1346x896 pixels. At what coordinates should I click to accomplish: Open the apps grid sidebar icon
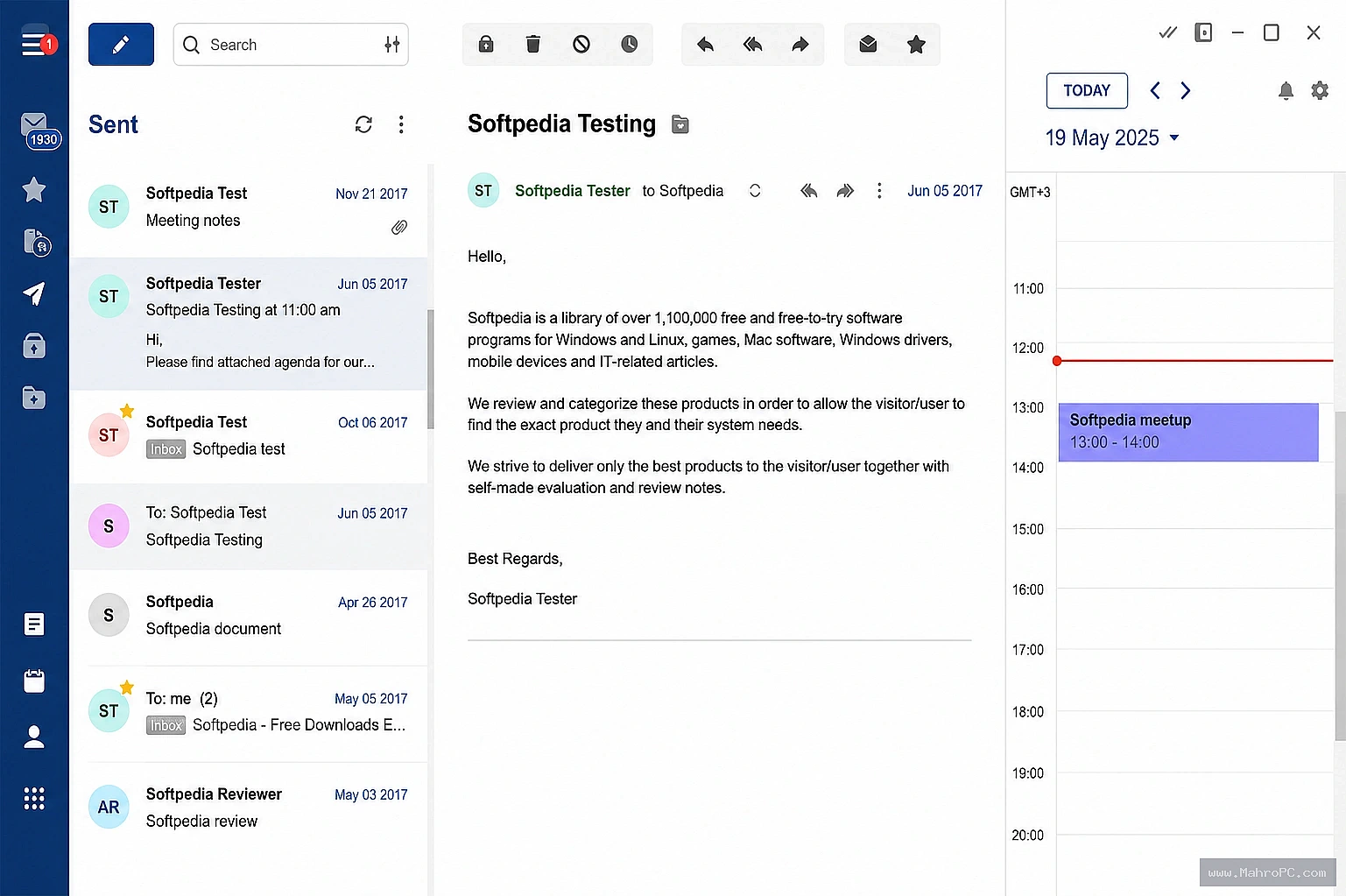coord(34,798)
